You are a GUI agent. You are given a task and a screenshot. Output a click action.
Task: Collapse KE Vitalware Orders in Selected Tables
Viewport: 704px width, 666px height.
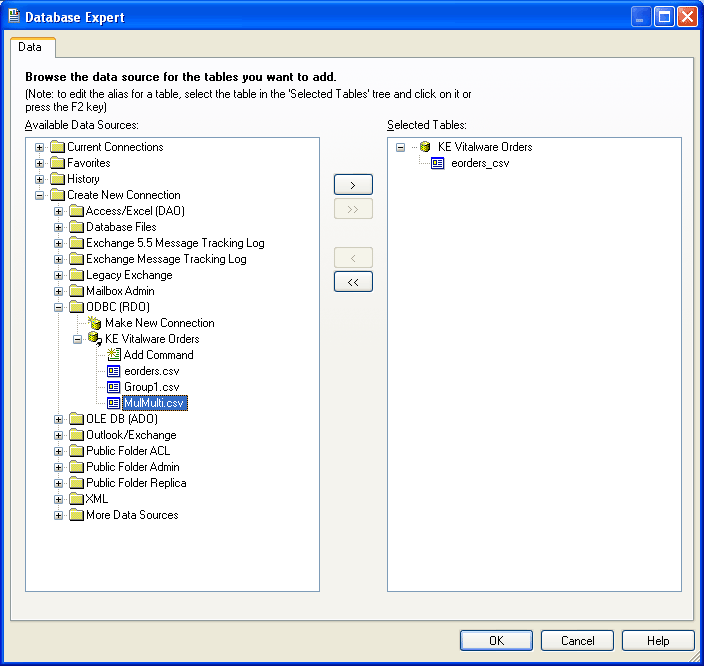coord(401,147)
